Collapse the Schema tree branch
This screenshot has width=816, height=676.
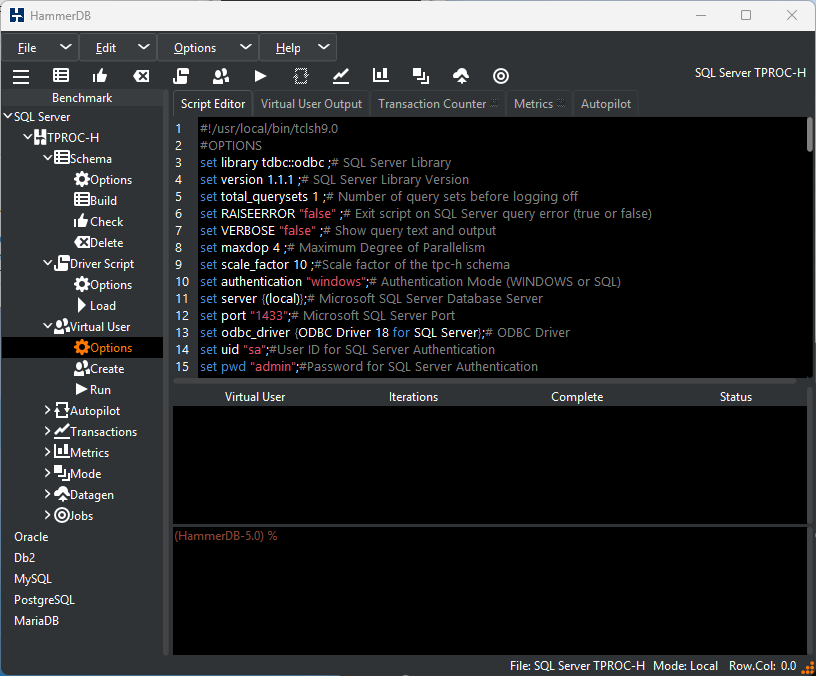tap(48, 158)
